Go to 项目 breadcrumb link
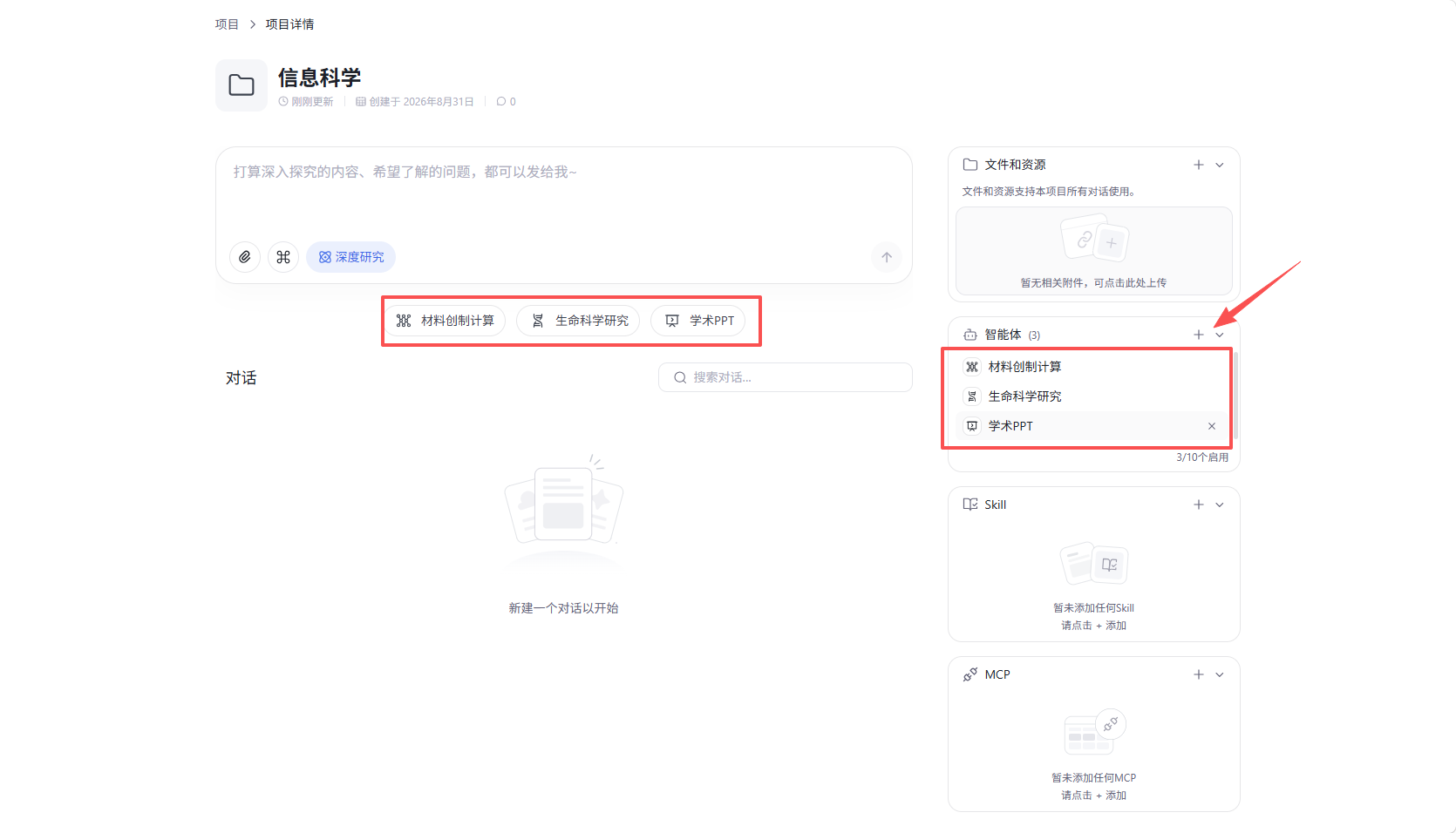This screenshot has height=833, width=1456. [x=227, y=24]
